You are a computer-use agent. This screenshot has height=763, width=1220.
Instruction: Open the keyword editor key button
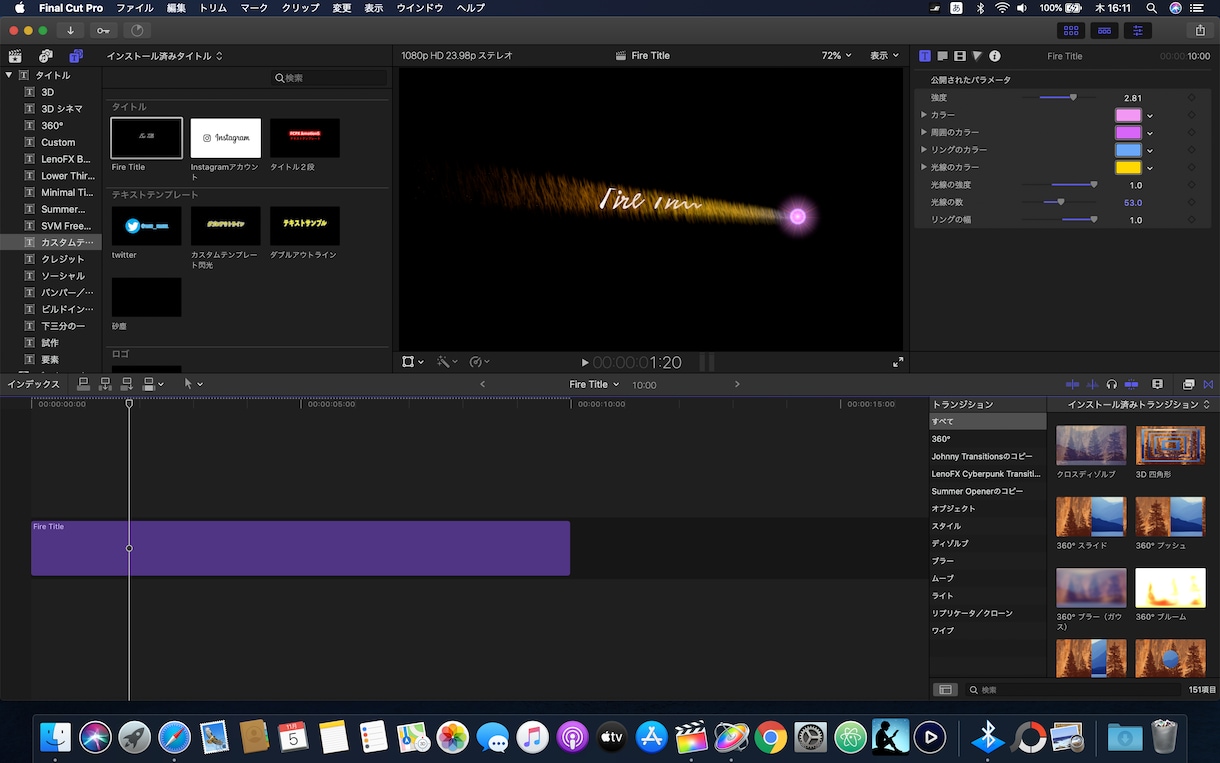click(104, 31)
